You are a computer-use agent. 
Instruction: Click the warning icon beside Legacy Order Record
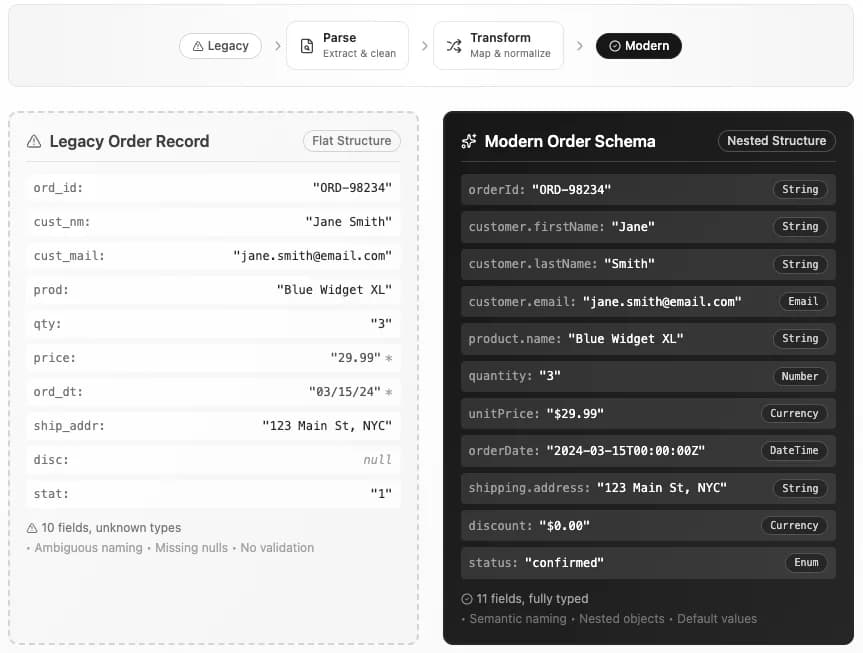coord(34,141)
